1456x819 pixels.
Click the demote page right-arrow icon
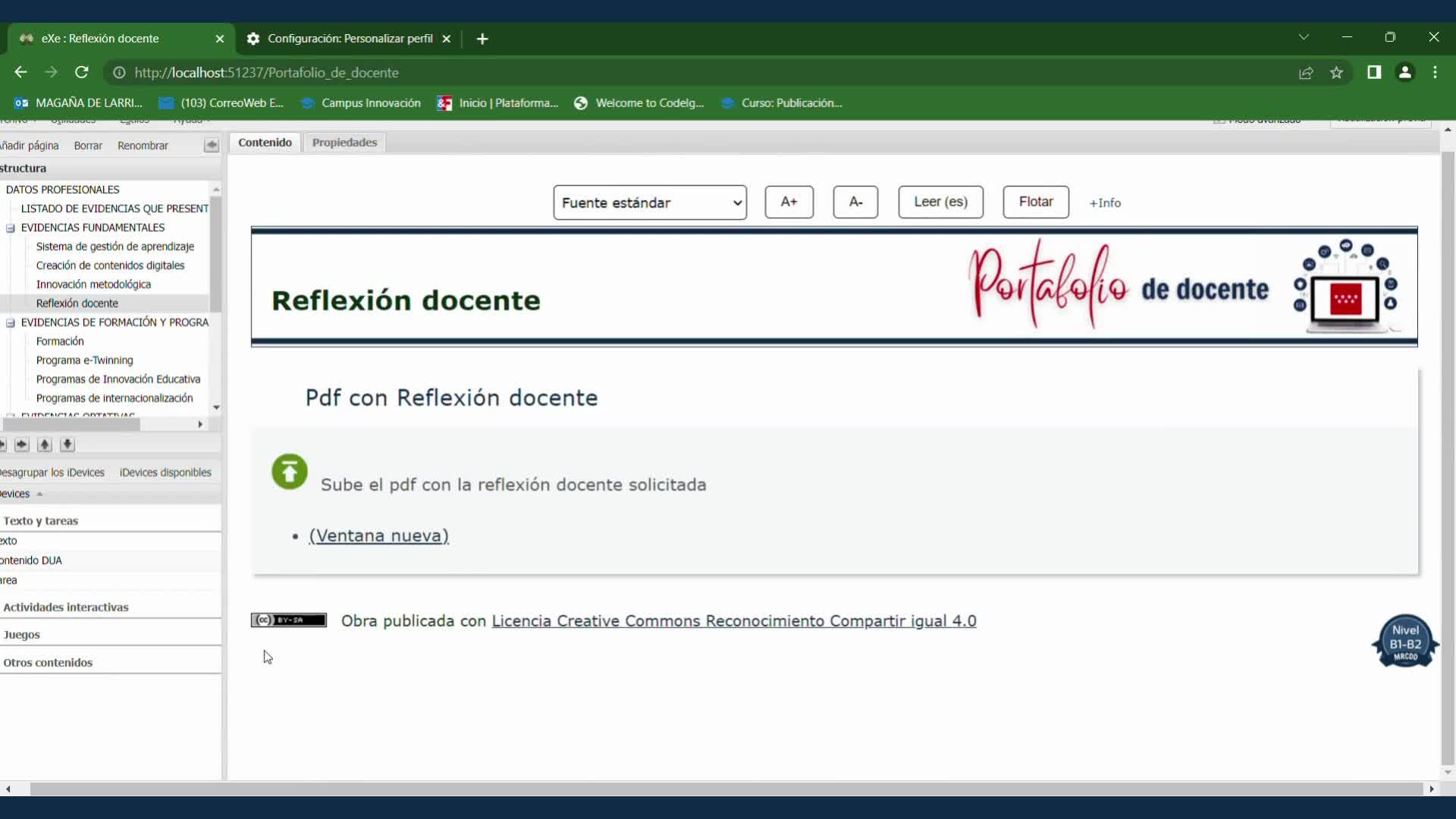pos(22,445)
